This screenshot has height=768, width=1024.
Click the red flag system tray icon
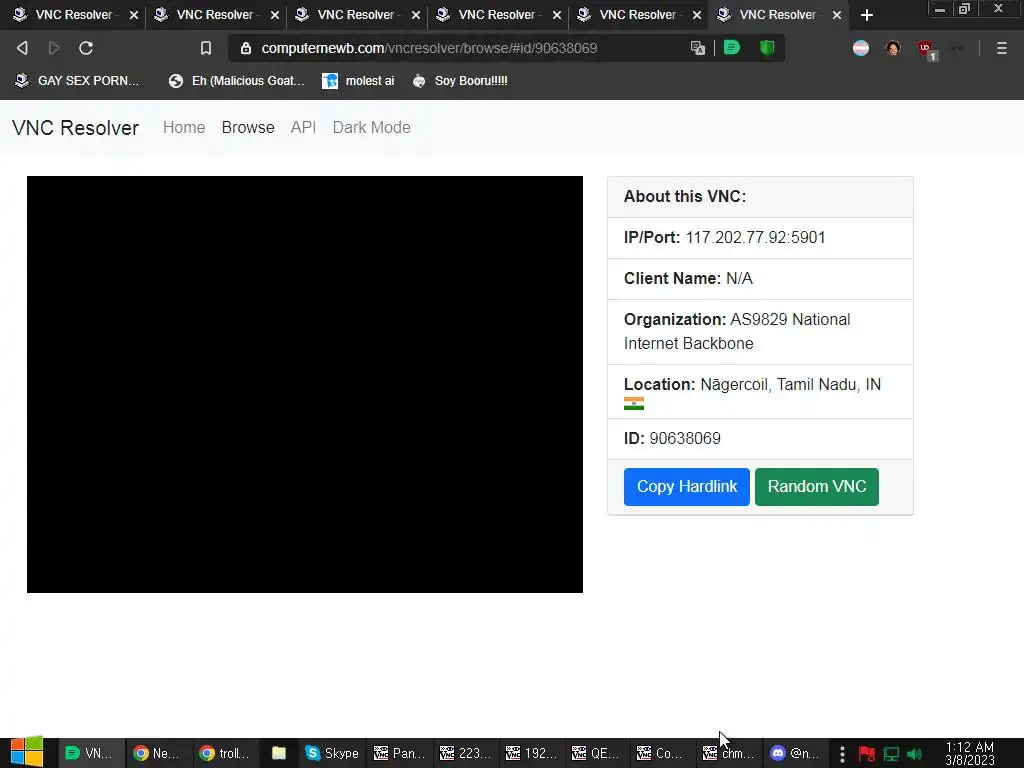pyautogui.click(x=867, y=754)
